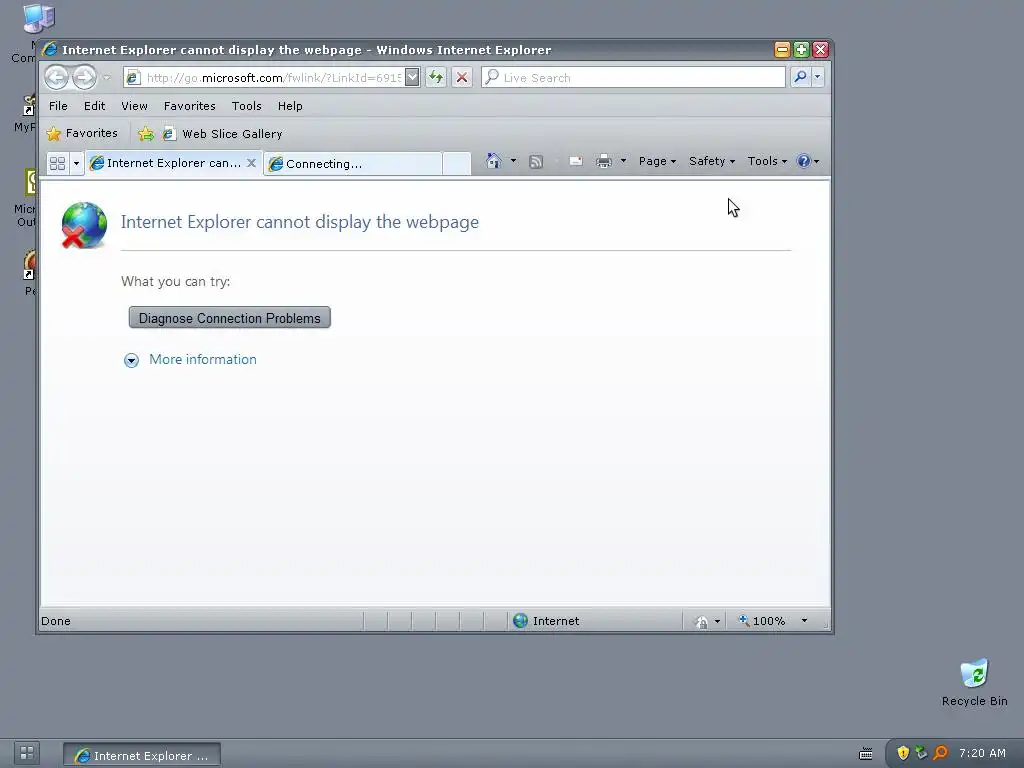Screen dimensions: 1024x768
Task: Expand More information arrow icon
Action: coord(131,360)
